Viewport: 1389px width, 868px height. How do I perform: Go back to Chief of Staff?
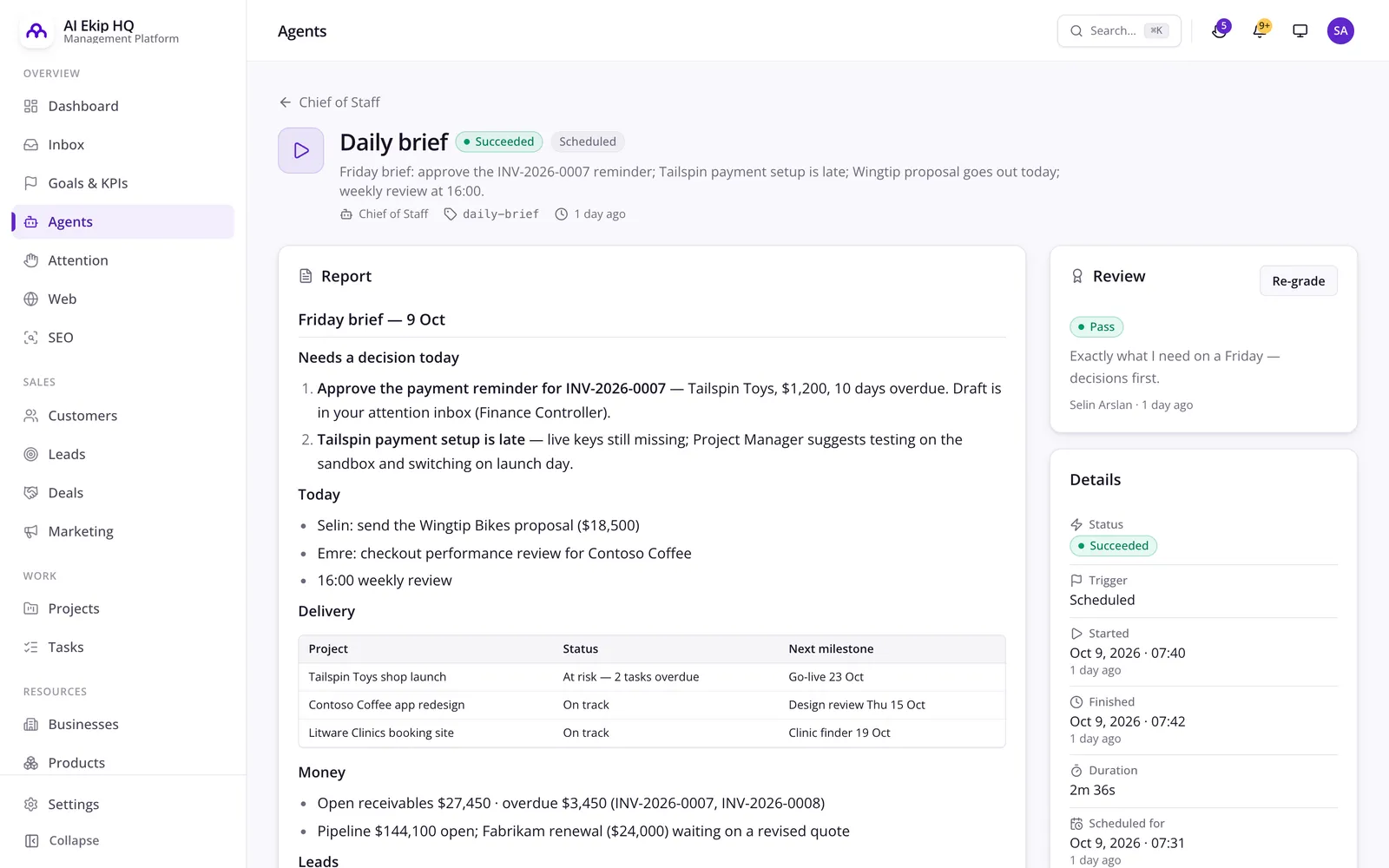point(329,102)
